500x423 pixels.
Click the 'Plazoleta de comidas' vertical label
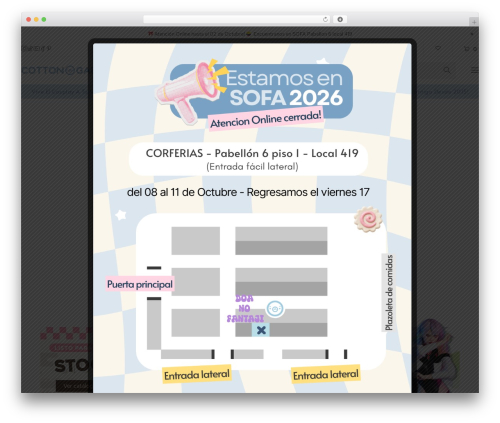(x=389, y=293)
